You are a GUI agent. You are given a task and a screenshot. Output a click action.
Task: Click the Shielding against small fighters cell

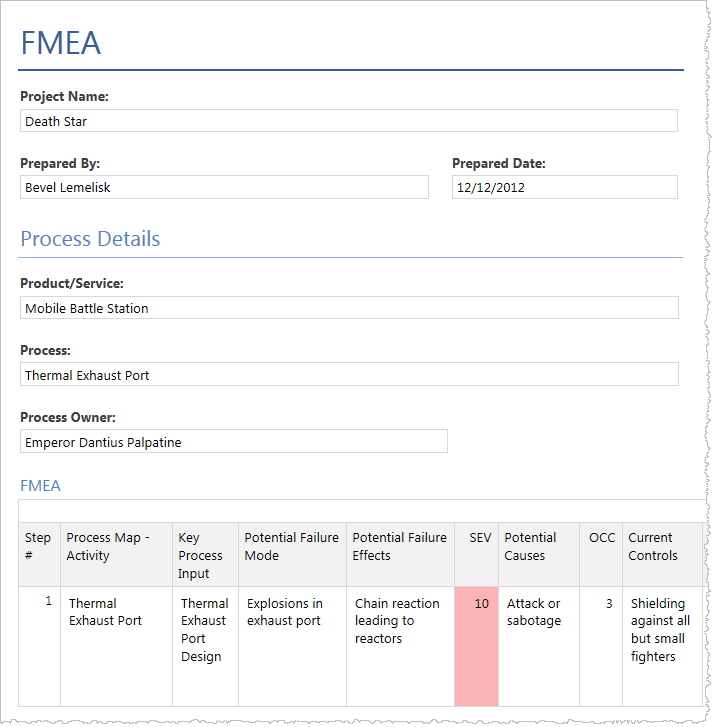click(x=661, y=645)
